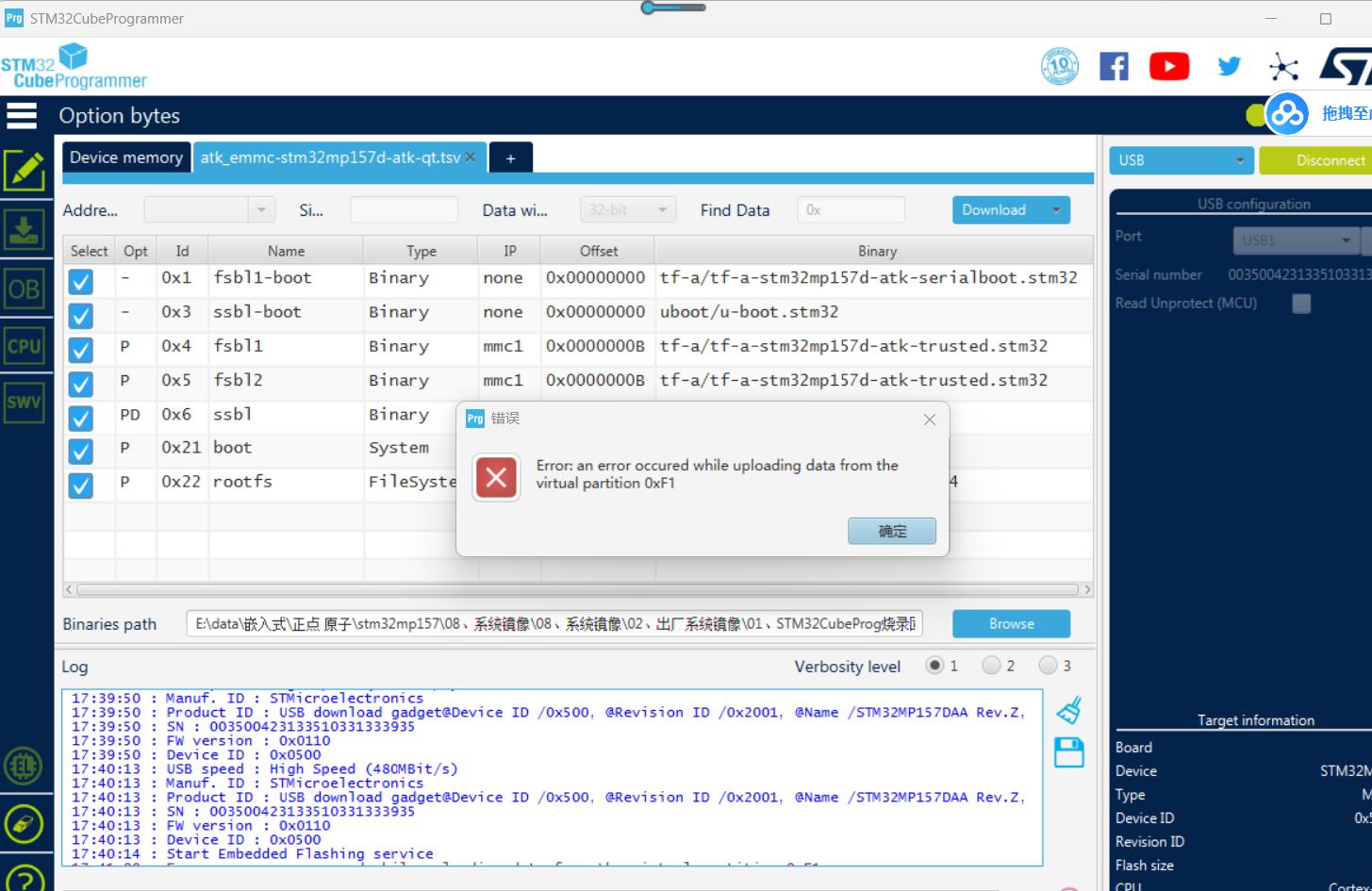Open ST community network icon
Image resolution: width=1372 pixels, height=891 pixels.
1283,67
